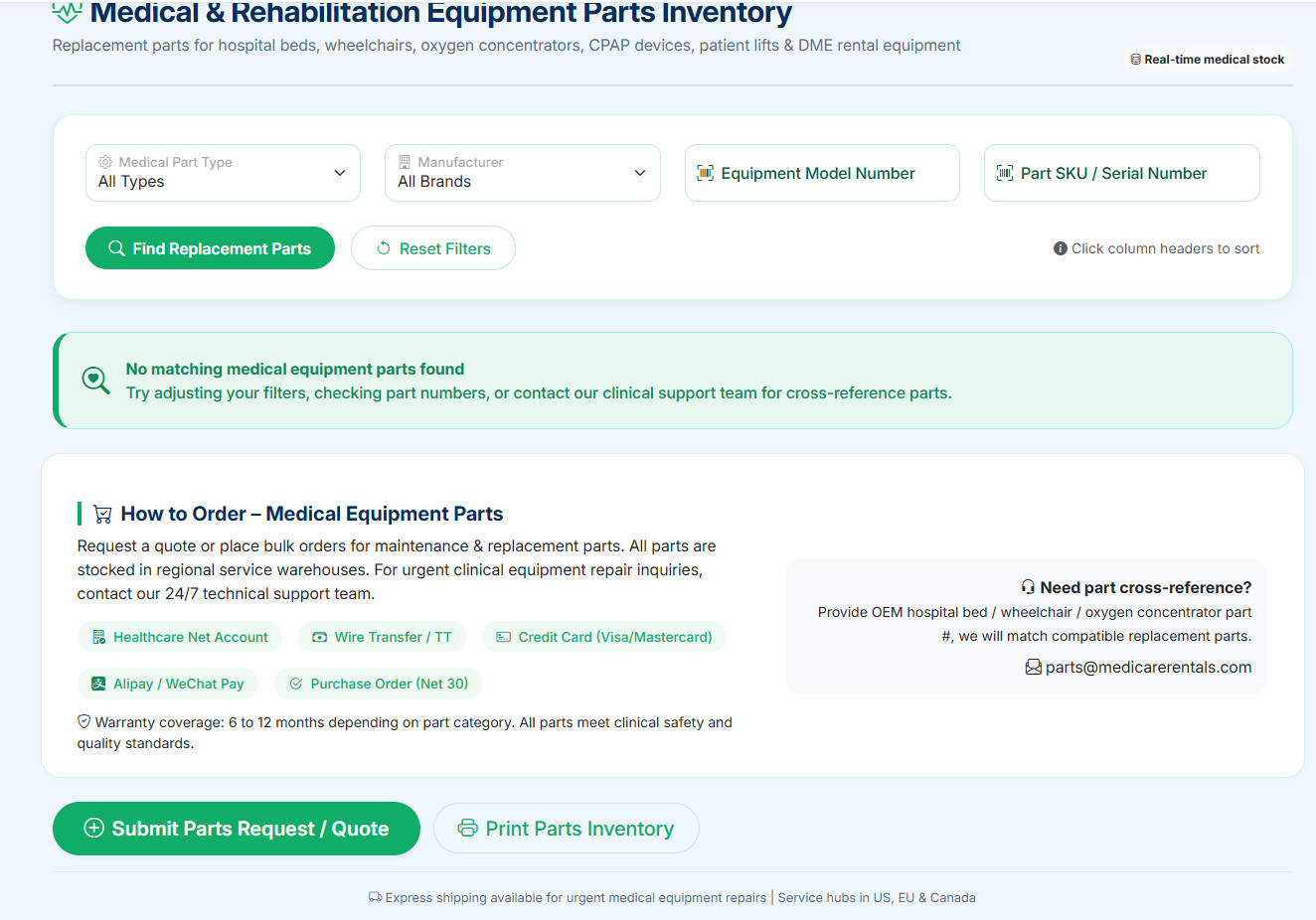
Task: Click the "Replacement parts for hospital beds" subtitle
Action: pyautogui.click(x=507, y=45)
